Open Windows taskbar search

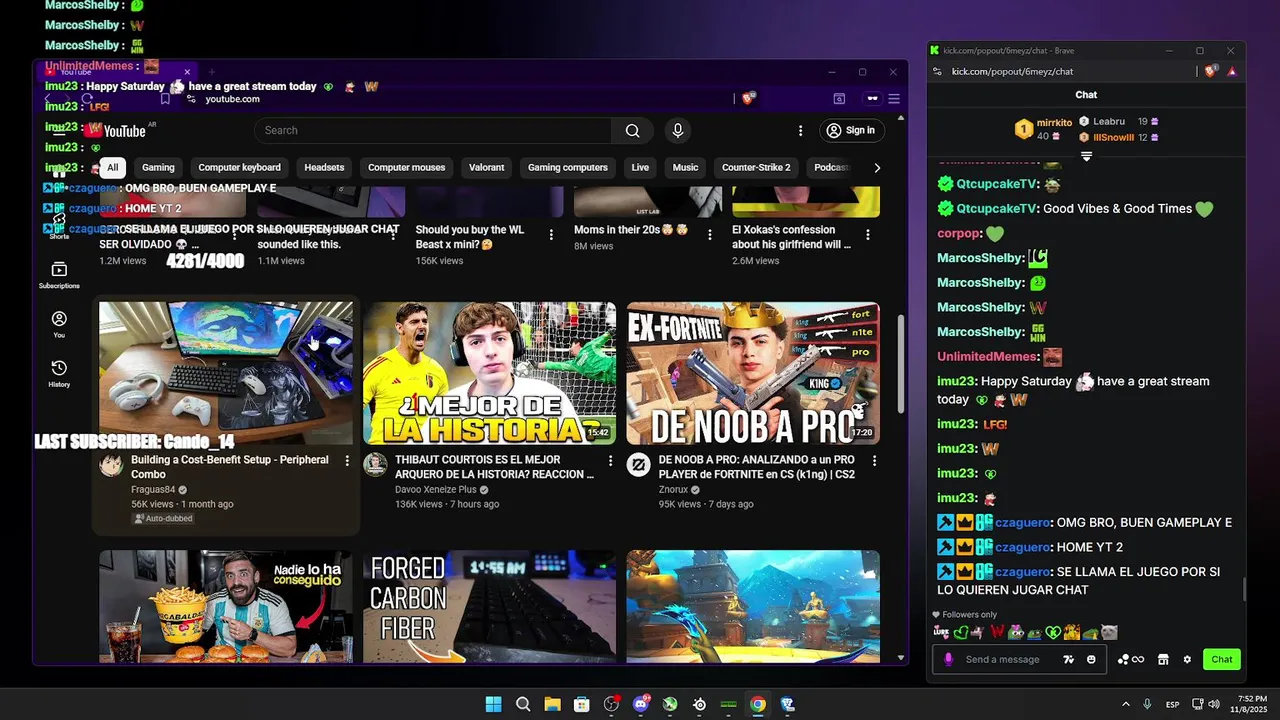click(x=523, y=704)
